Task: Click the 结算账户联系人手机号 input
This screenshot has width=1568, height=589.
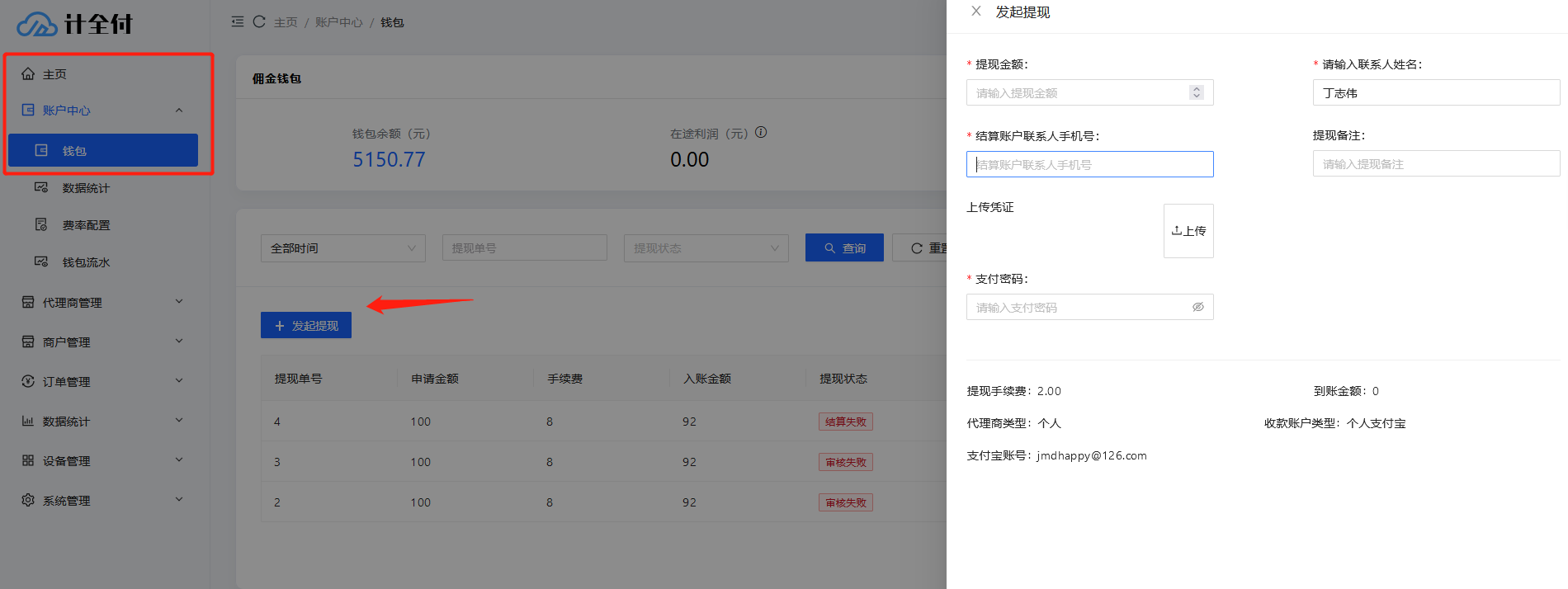Action: [x=1090, y=164]
